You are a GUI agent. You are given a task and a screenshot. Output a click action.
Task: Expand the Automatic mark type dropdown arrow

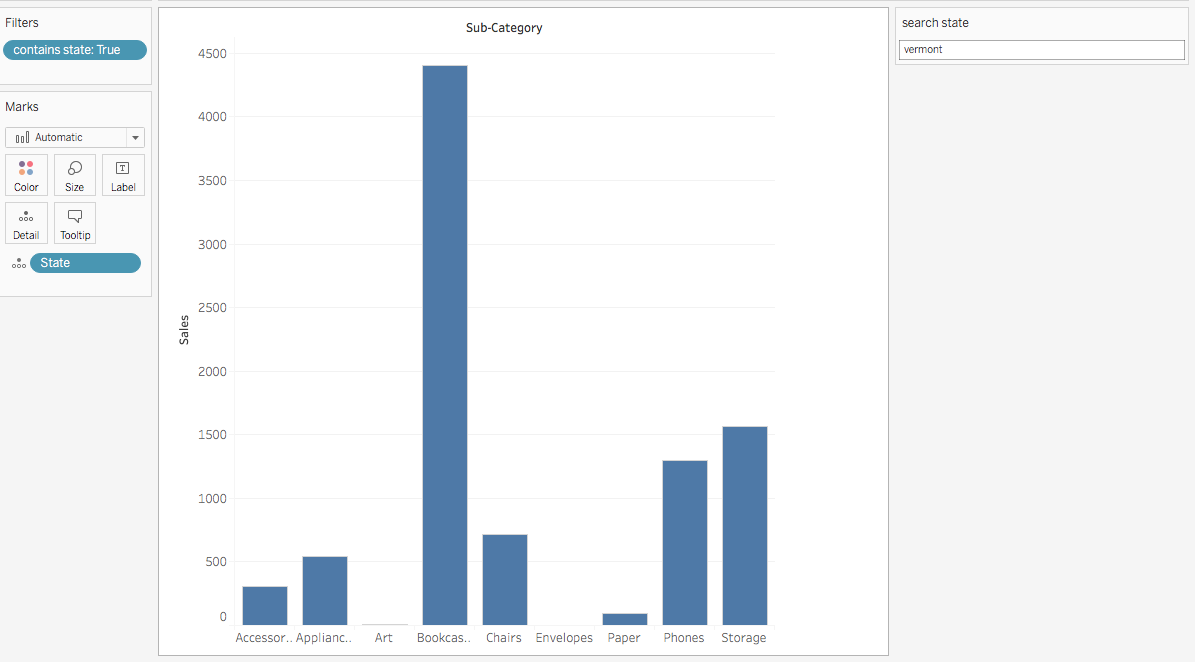(x=135, y=138)
